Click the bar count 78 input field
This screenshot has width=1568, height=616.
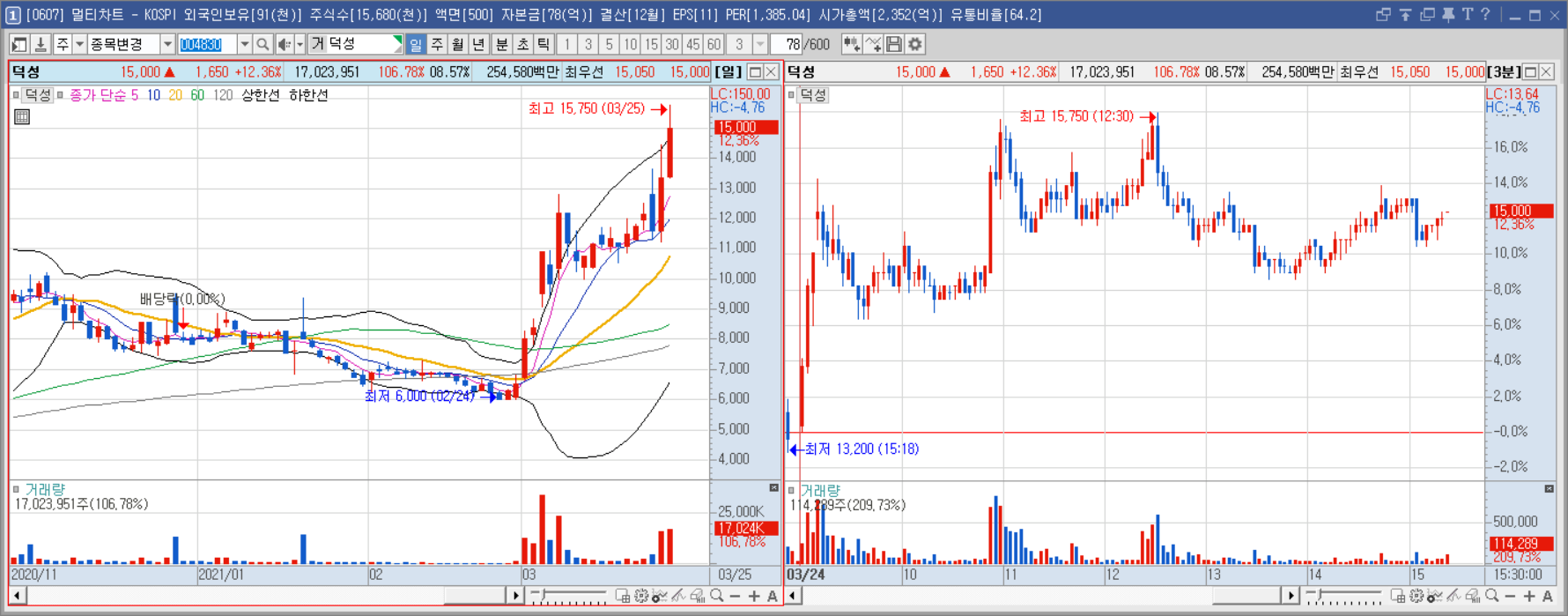pyautogui.click(x=787, y=44)
